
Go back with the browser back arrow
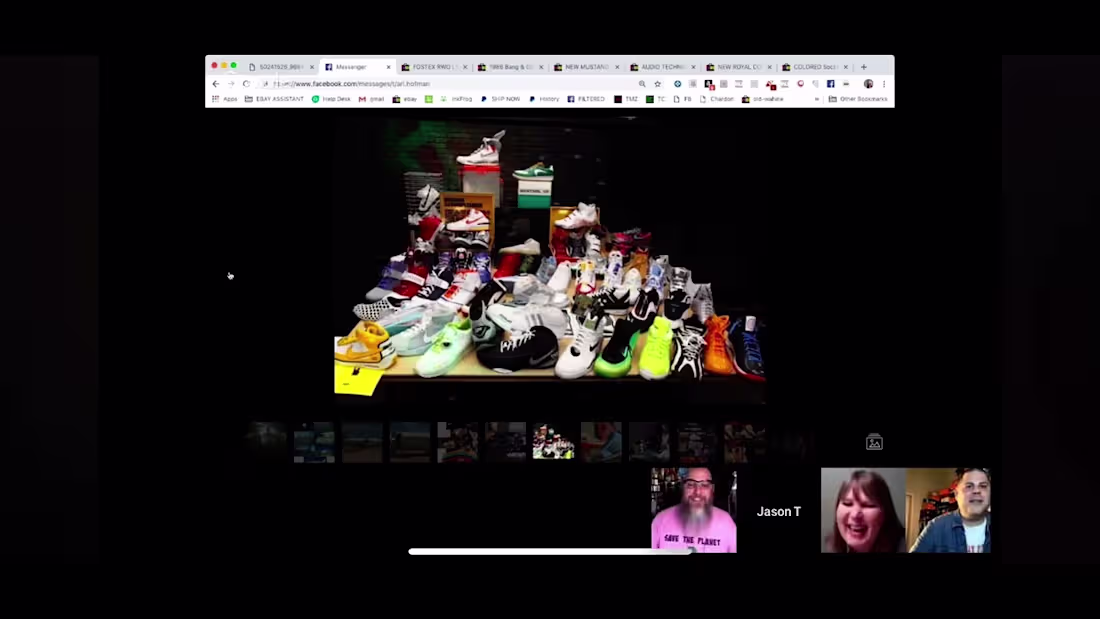pyautogui.click(x=216, y=84)
